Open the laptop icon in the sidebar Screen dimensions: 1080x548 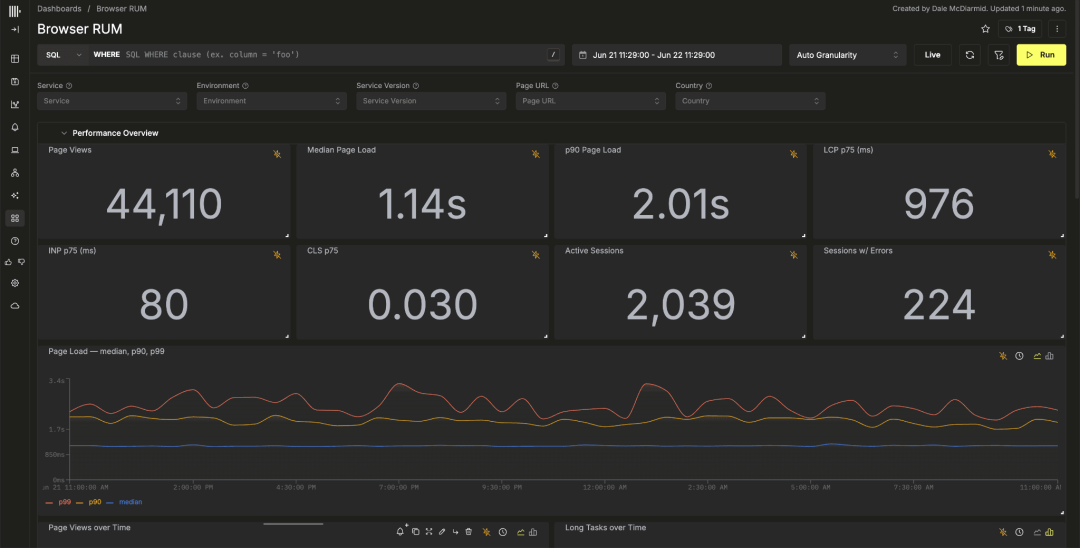coord(15,150)
